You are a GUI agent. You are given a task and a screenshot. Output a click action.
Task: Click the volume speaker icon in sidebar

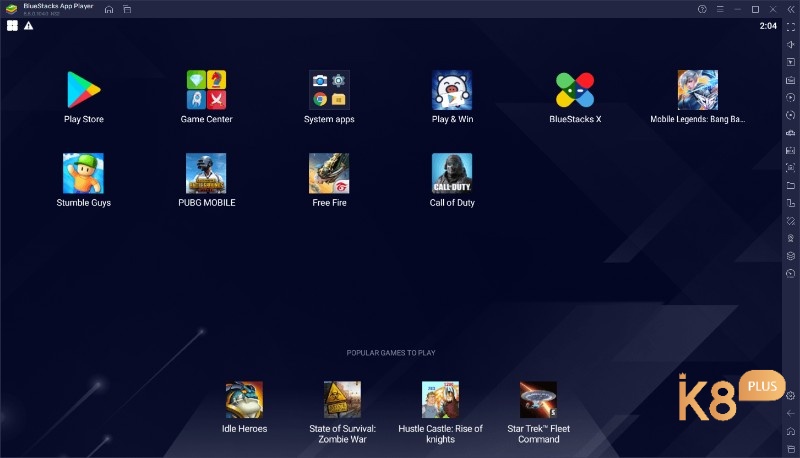click(791, 44)
